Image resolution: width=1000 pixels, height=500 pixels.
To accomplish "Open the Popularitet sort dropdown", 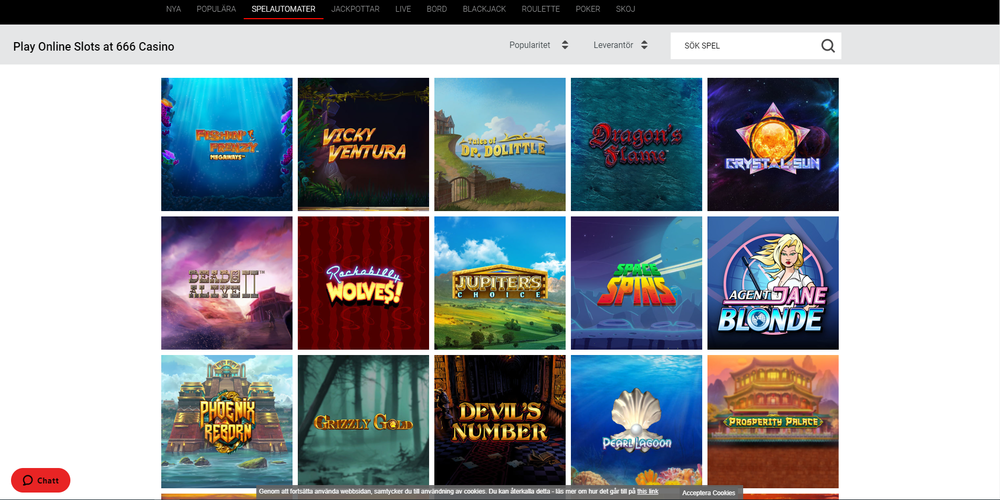I will coord(538,45).
